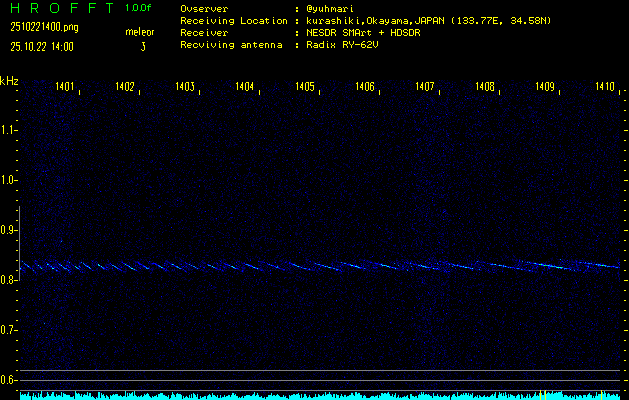This screenshot has width=629, height=400.
Task: Click the HROFFT title text
Action: 60,8
